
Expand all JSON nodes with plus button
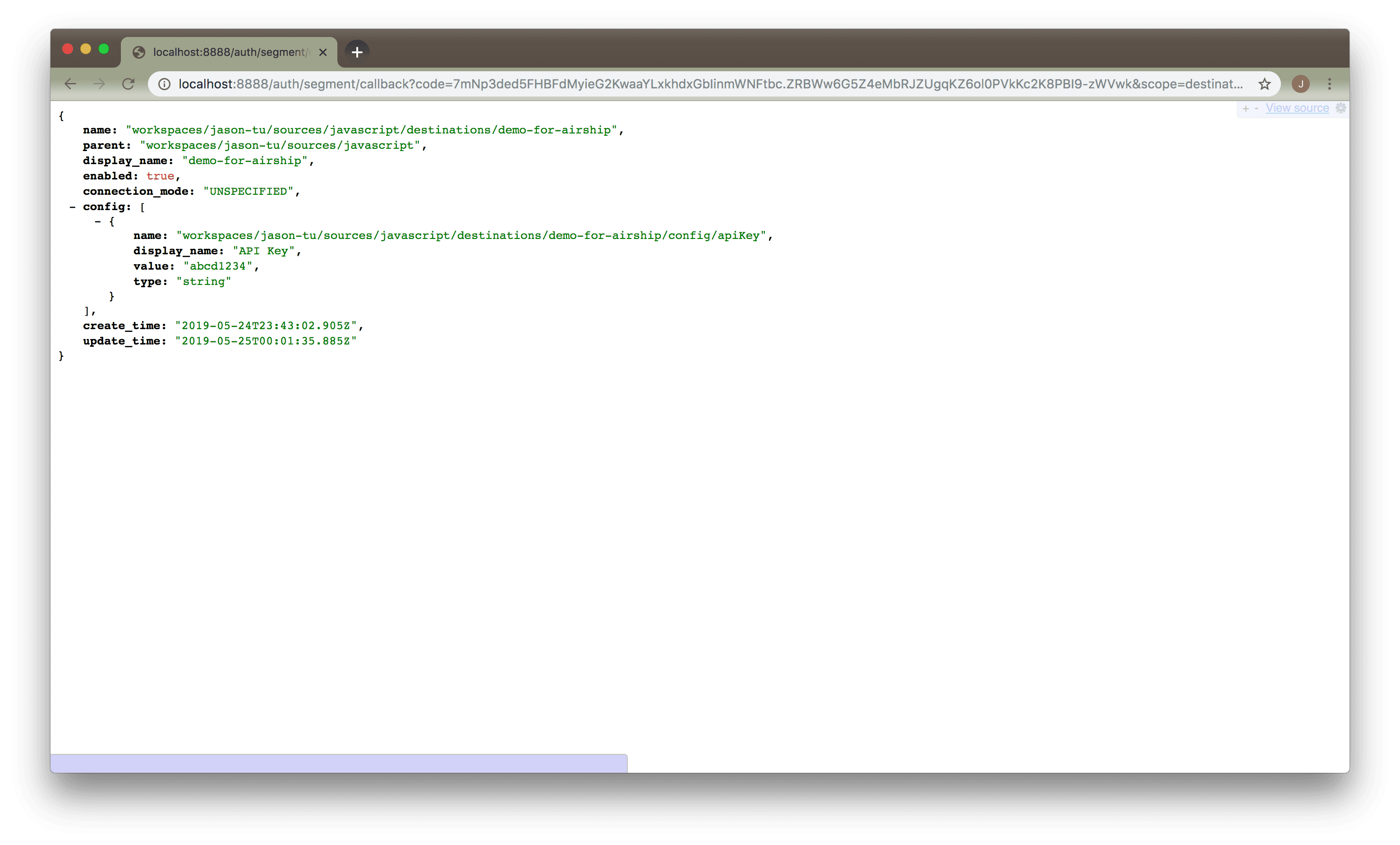1245,109
